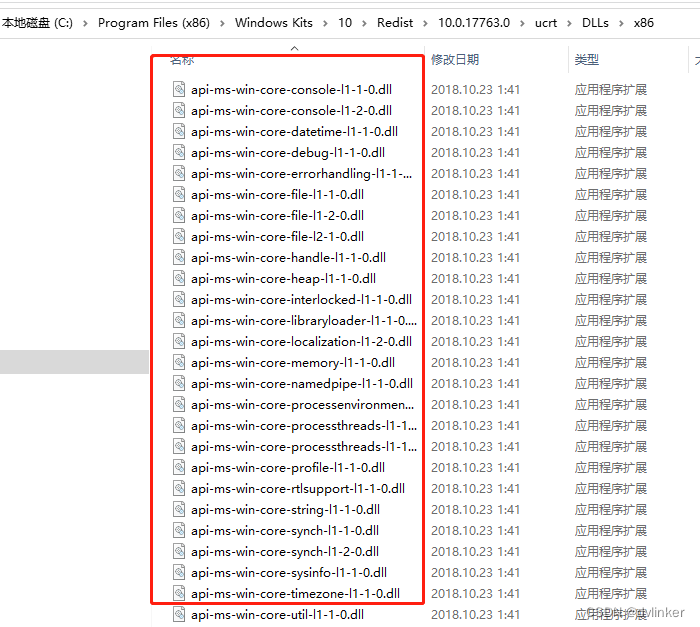Click the file icon of api-ms-win-core-file-l1-1-0.dll

point(179,194)
